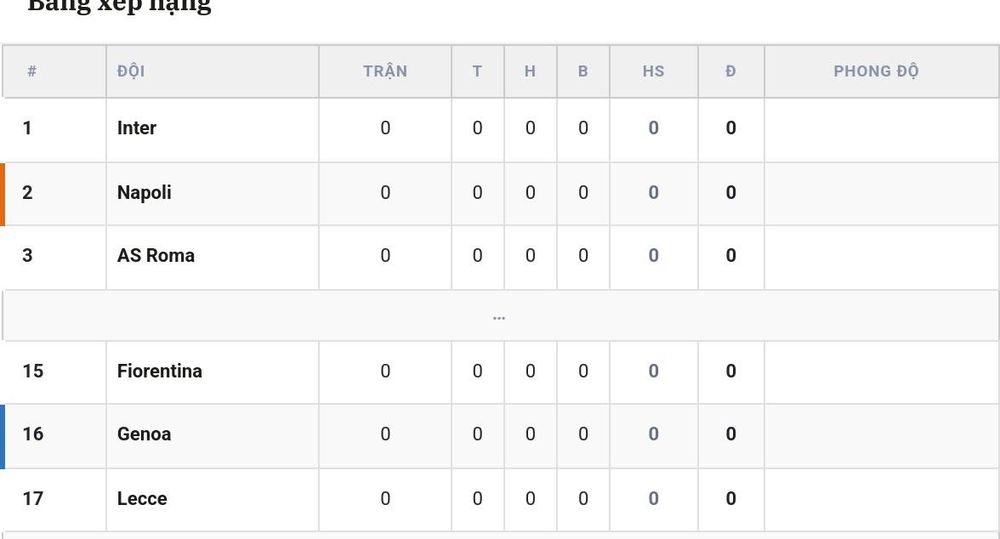The height and width of the screenshot is (539, 1000).
Task: Click Genoa's rank number 16
Action: click(33, 434)
